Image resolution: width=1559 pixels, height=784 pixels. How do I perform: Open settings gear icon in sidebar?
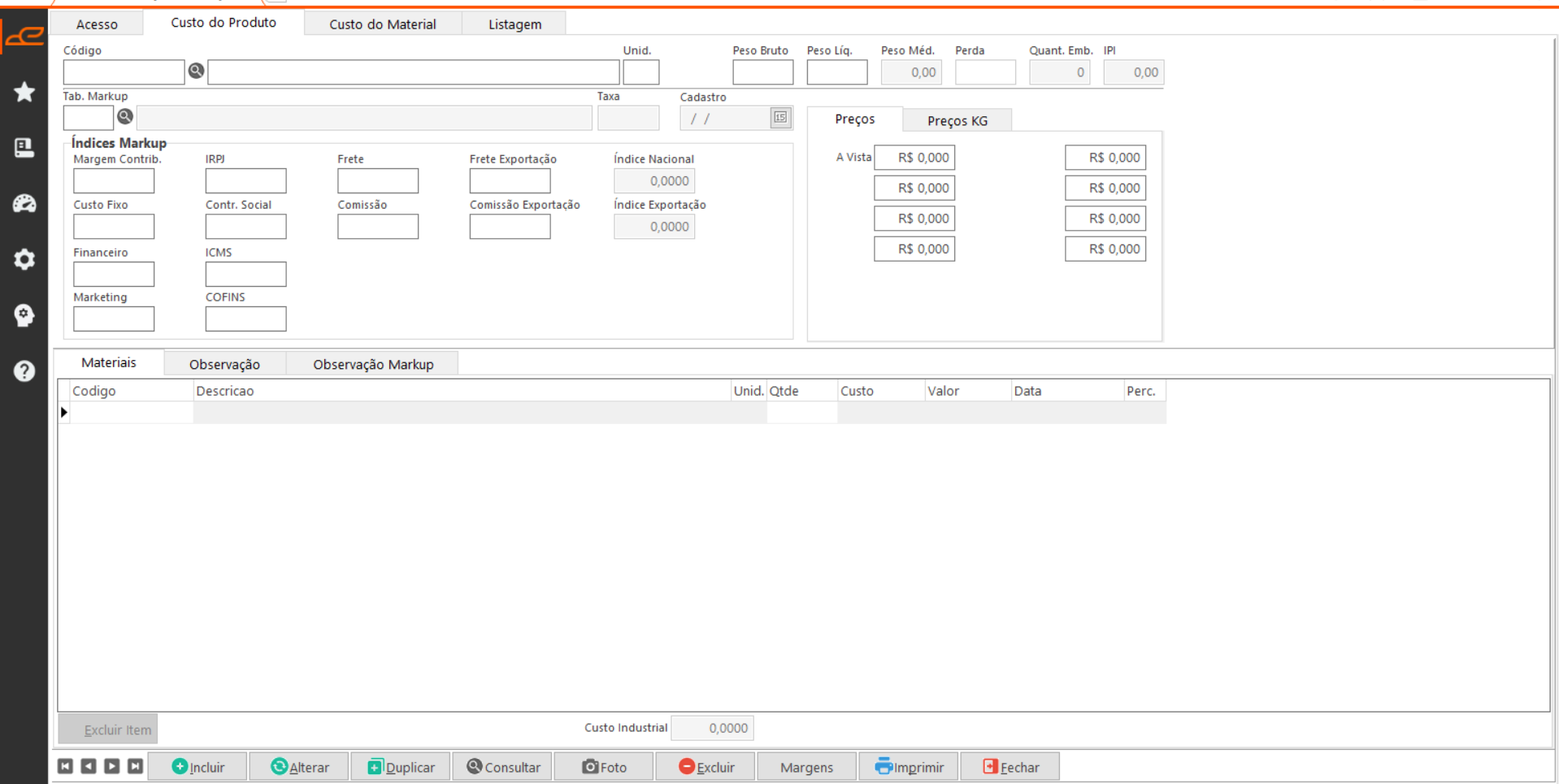(x=24, y=259)
